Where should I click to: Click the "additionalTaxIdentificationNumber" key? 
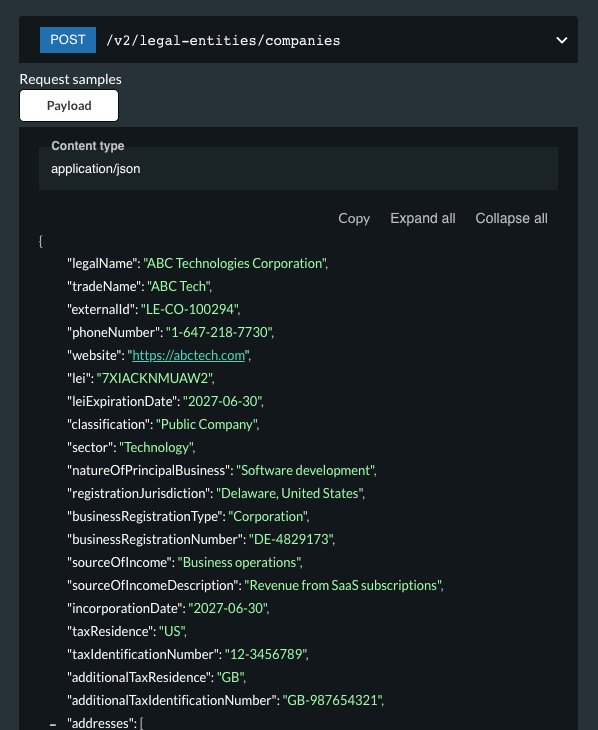coord(172,700)
